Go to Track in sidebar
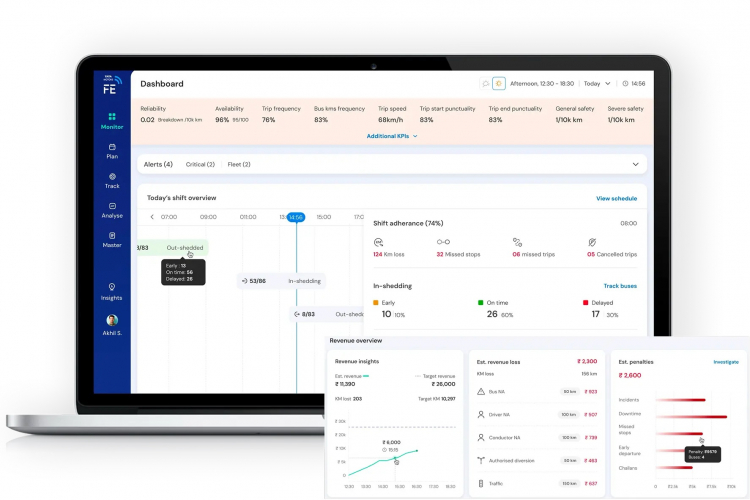The width and height of the screenshot is (750, 500). [112, 181]
